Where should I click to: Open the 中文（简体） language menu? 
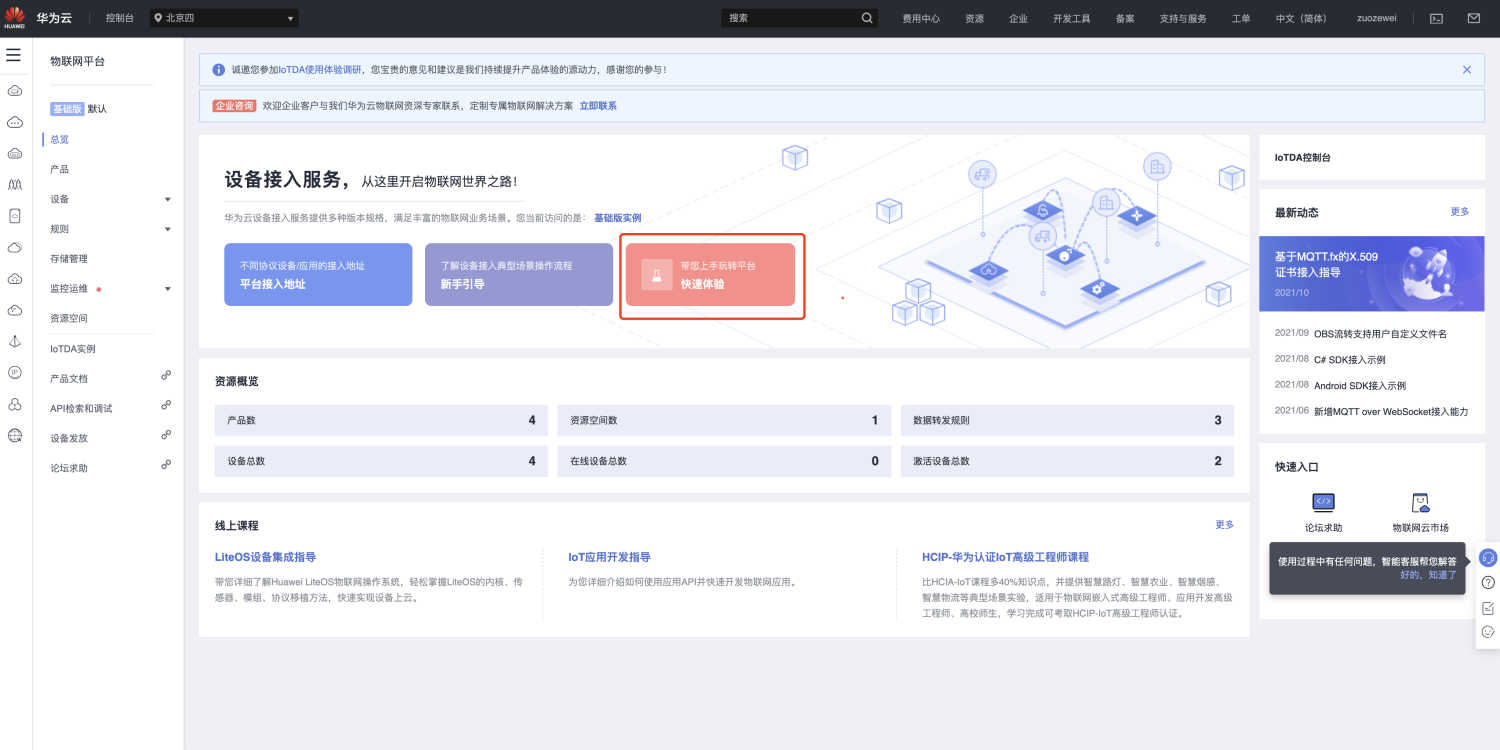1301,18
